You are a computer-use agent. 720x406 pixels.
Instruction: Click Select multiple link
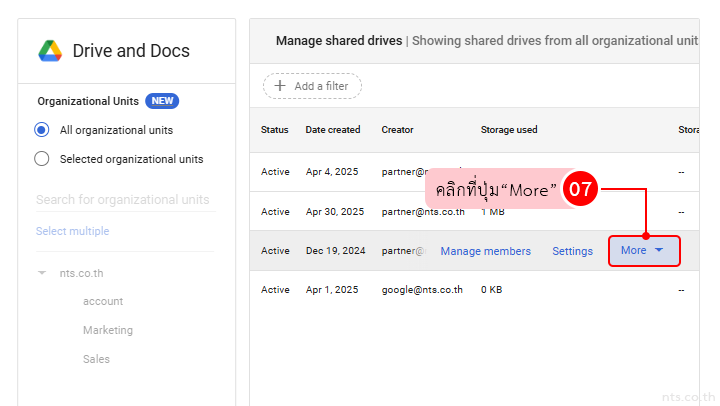tap(72, 231)
